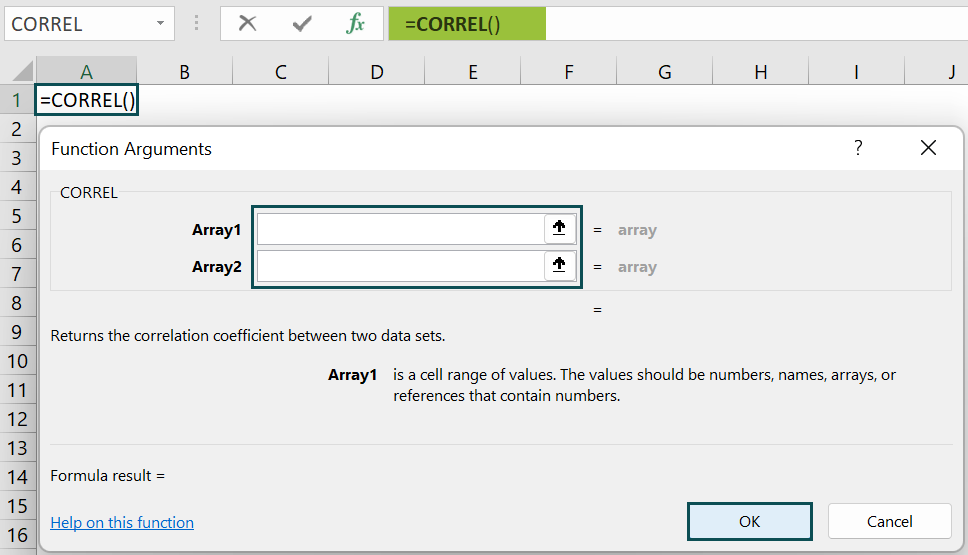Select column B header
Viewport: 968px width, 555px height.
click(185, 72)
